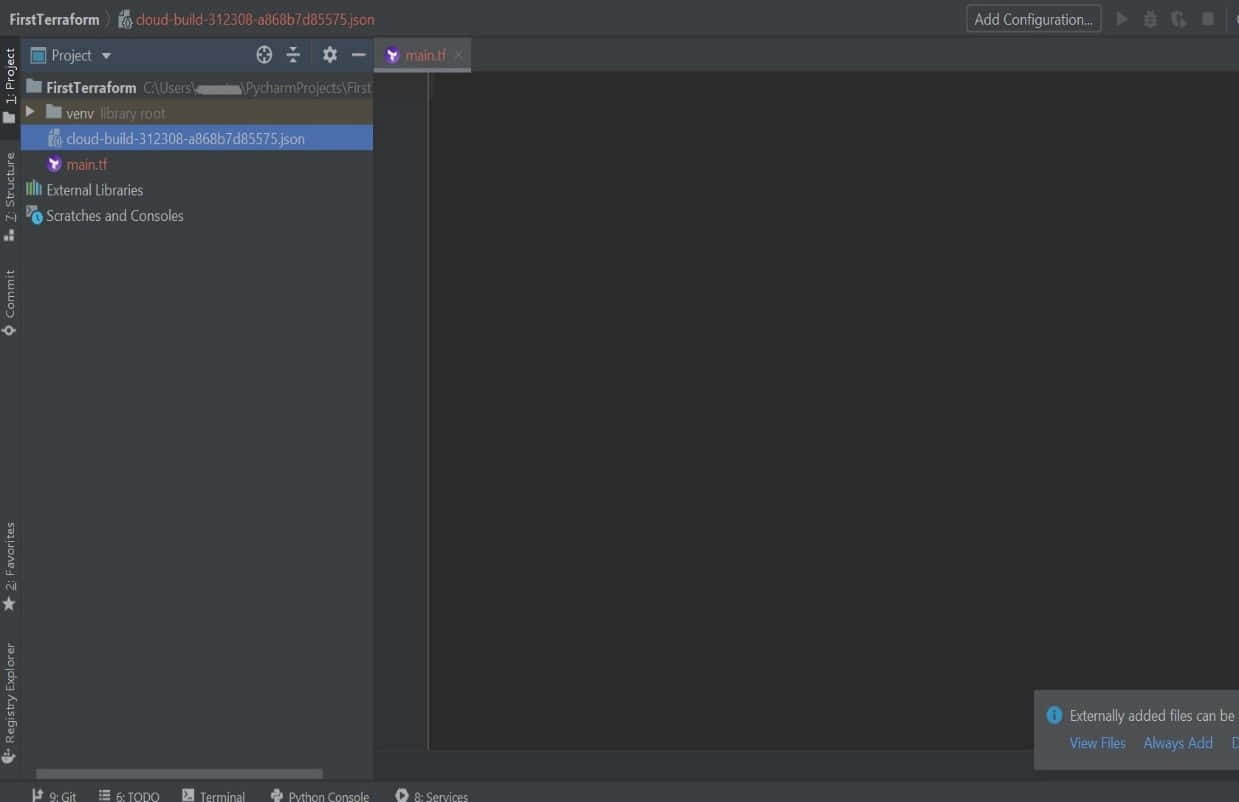The width and height of the screenshot is (1239, 802).
Task: Click the View Files link in notification
Action: coord(1097,743)
